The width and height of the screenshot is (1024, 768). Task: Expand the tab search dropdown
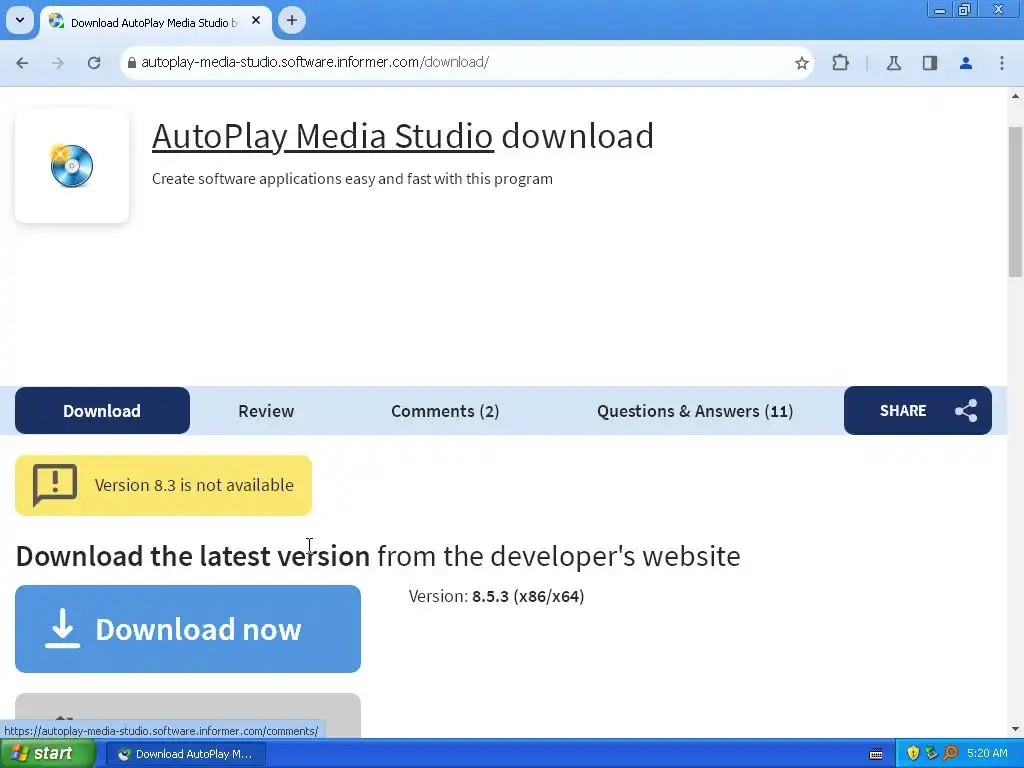[x=20, y=20]
